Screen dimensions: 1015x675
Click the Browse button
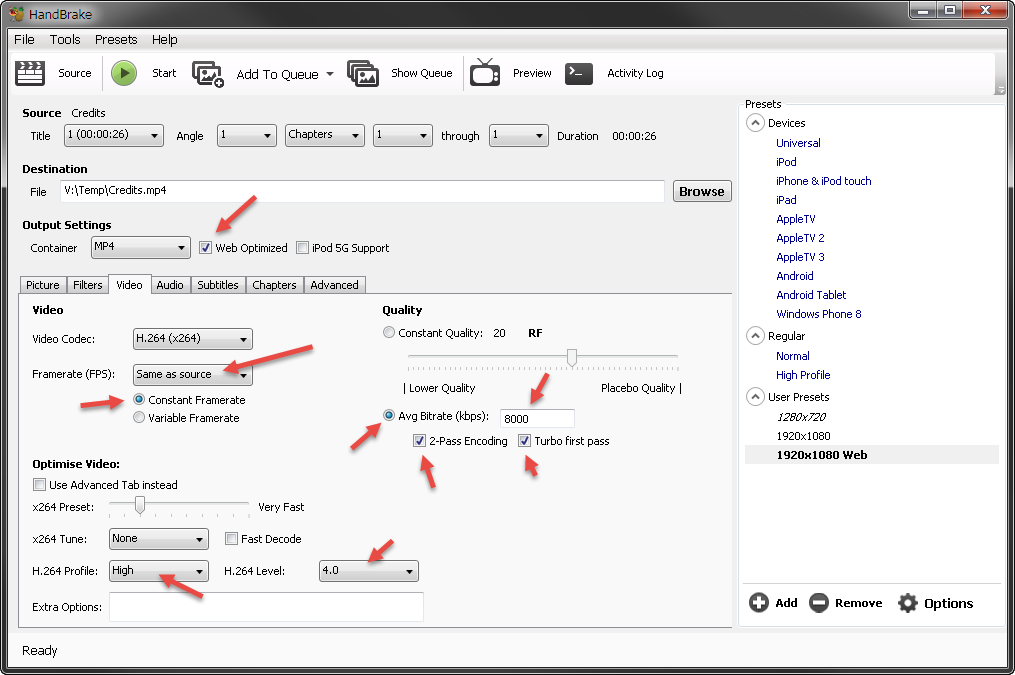[x=702, y=191]
